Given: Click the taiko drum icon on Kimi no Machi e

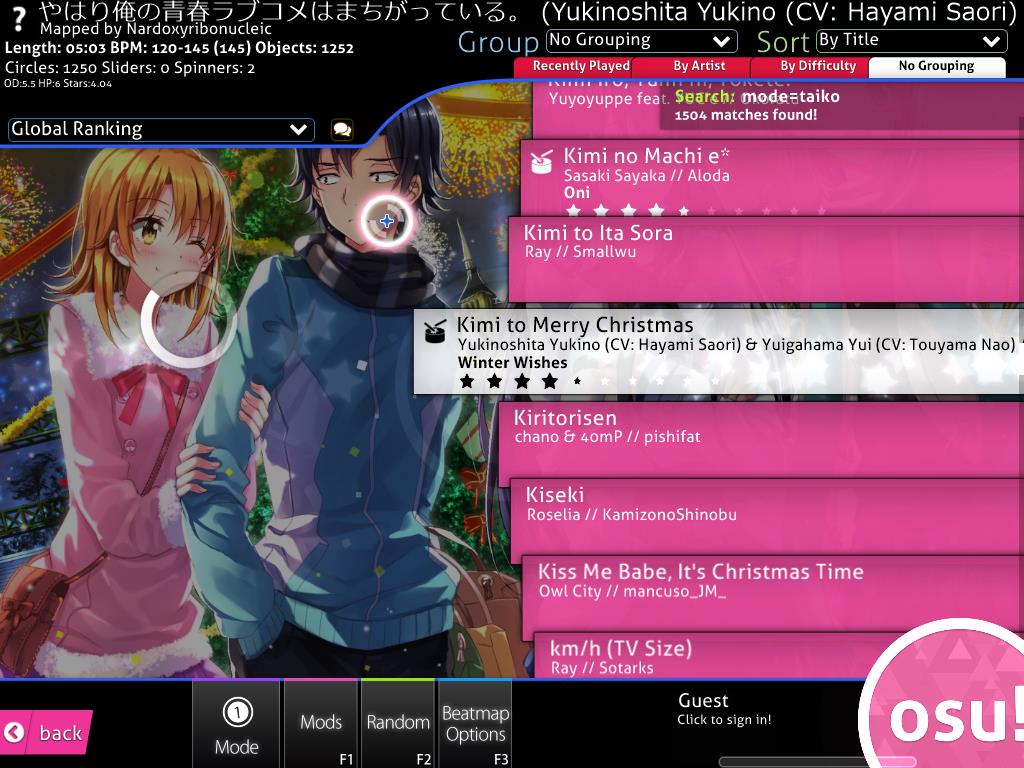Looking at the screenshot, I should click(x=541, y=162).
